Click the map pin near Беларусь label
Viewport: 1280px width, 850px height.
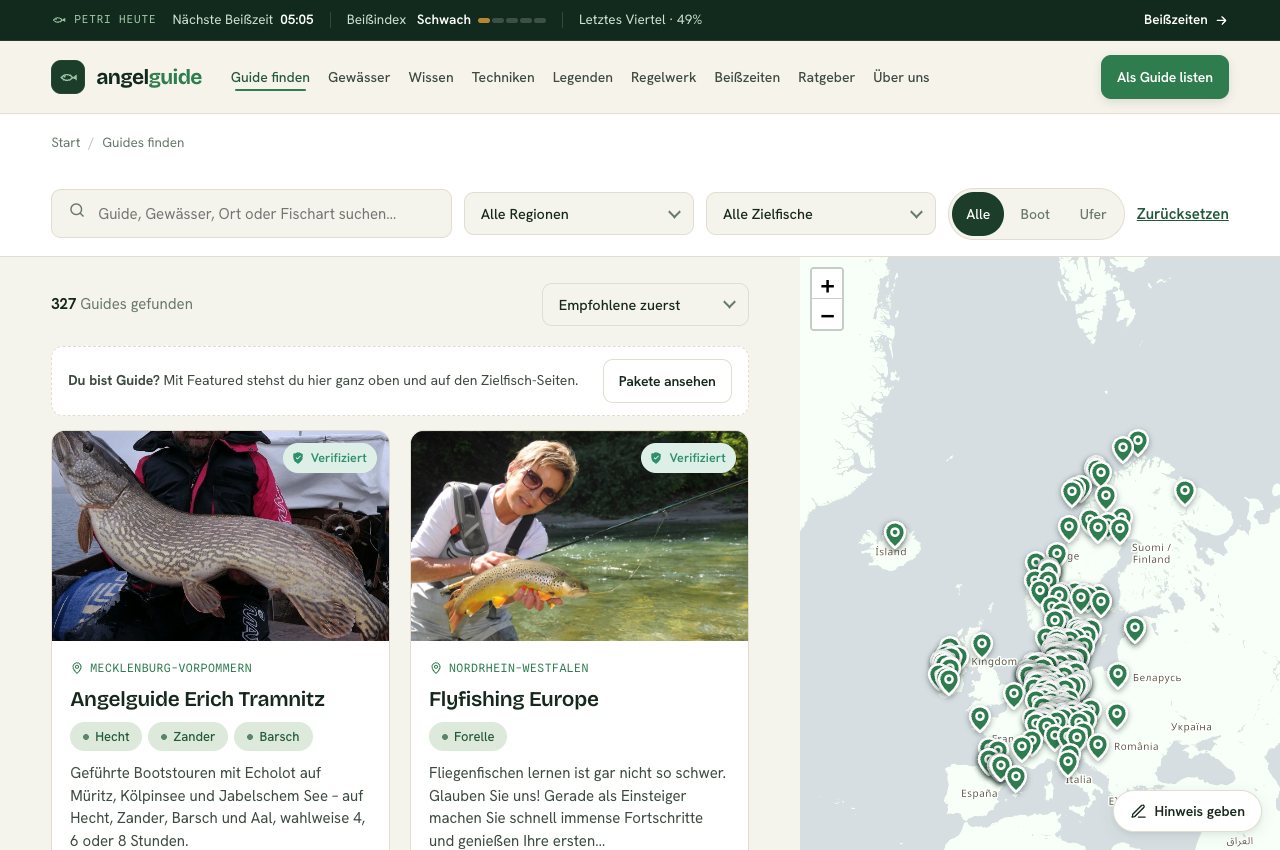coord(1118,675)
